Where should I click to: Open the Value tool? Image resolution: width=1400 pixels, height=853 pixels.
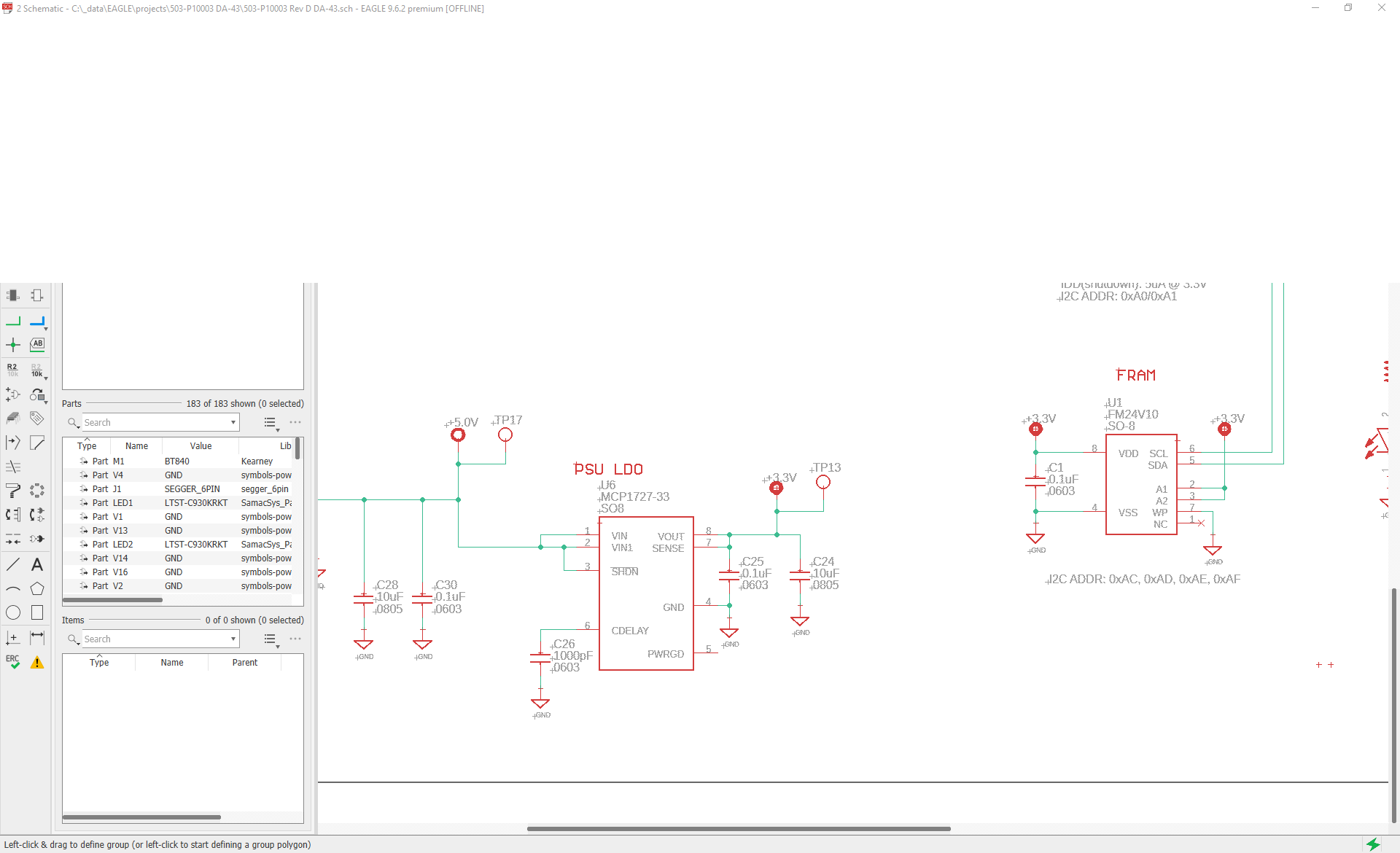pyautogui.click(x=35, y=370)
